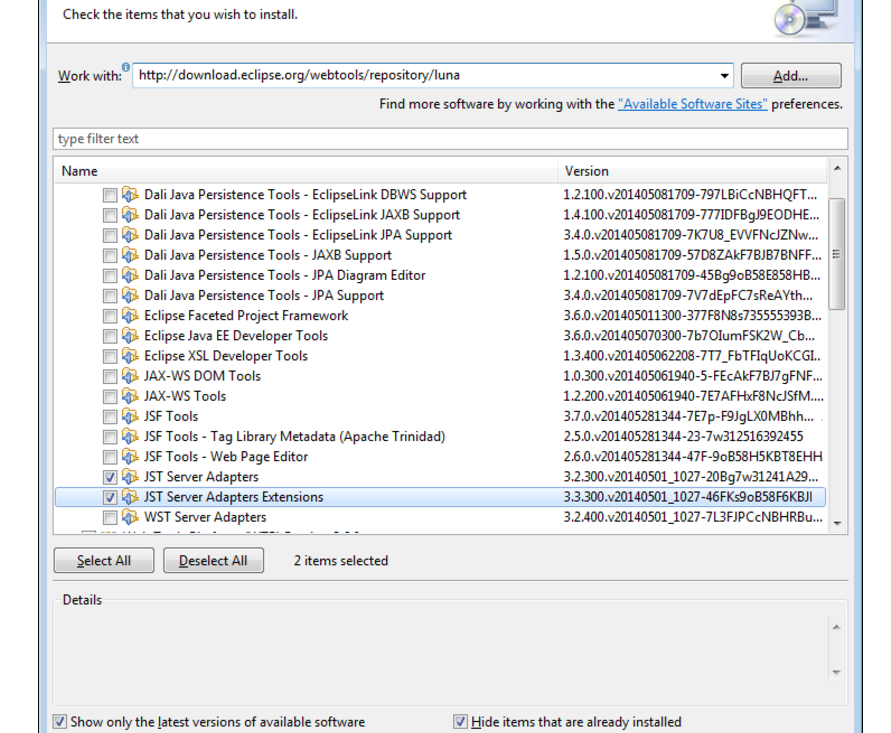
Task: Select Dali Java Persistence Tools - JPA Diagram Editor
Action: pyautogui.click(x=285, y=276)
